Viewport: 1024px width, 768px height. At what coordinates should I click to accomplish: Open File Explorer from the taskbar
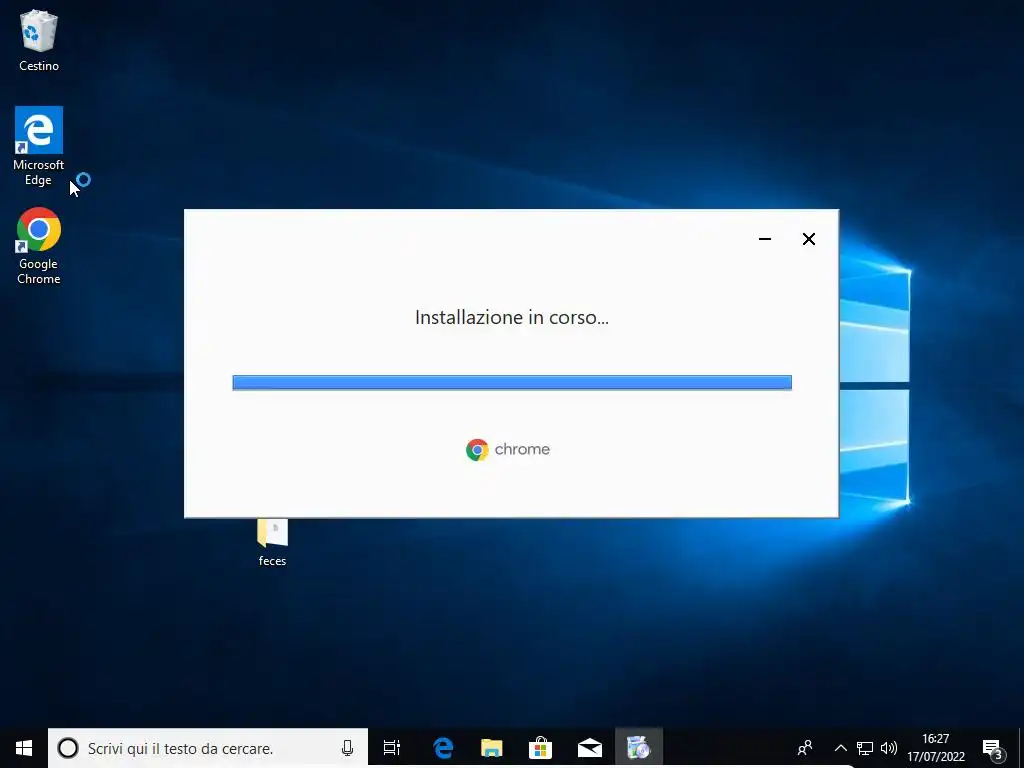[x=492, y=748]
